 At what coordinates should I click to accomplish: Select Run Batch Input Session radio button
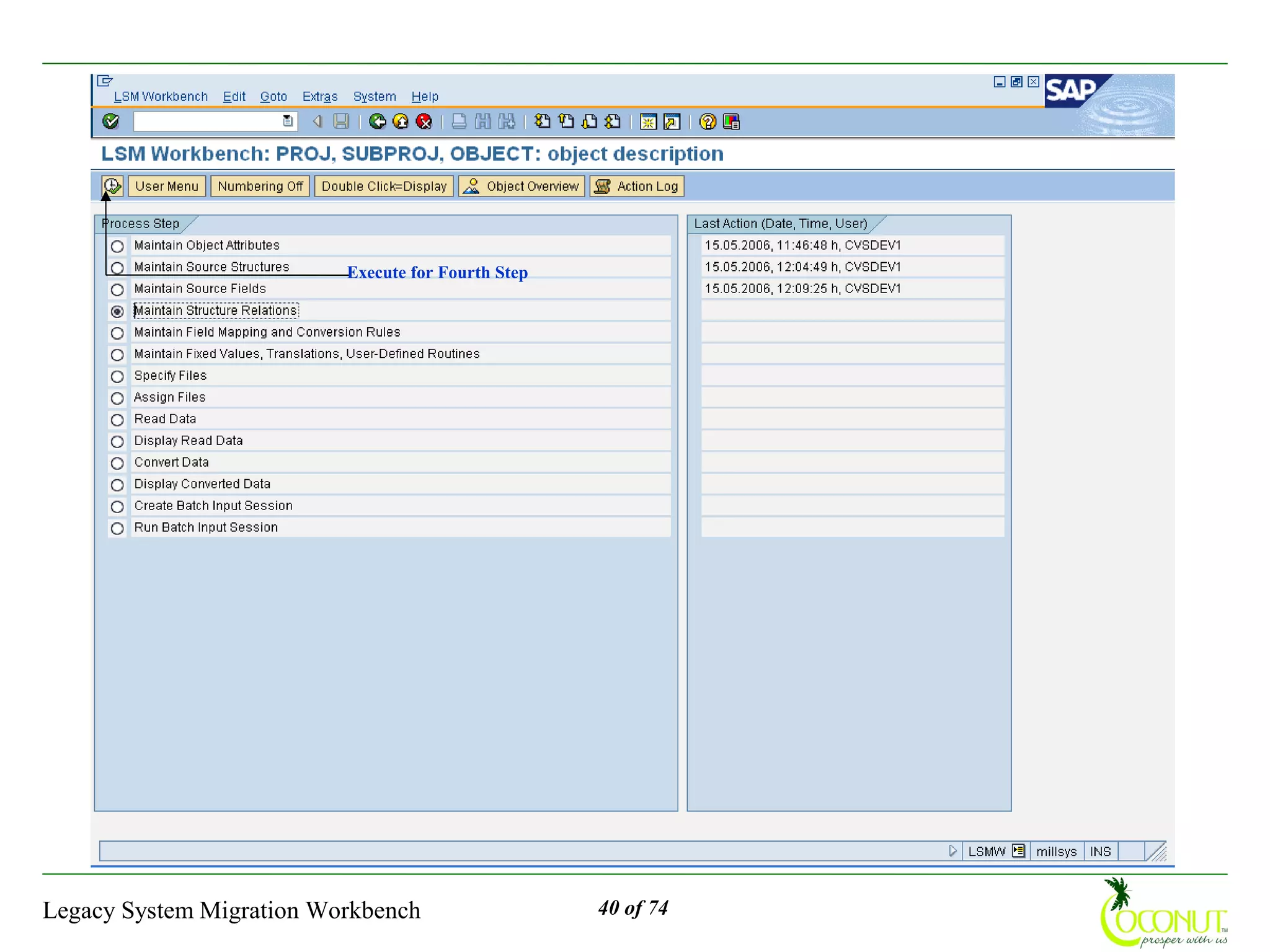117,528
